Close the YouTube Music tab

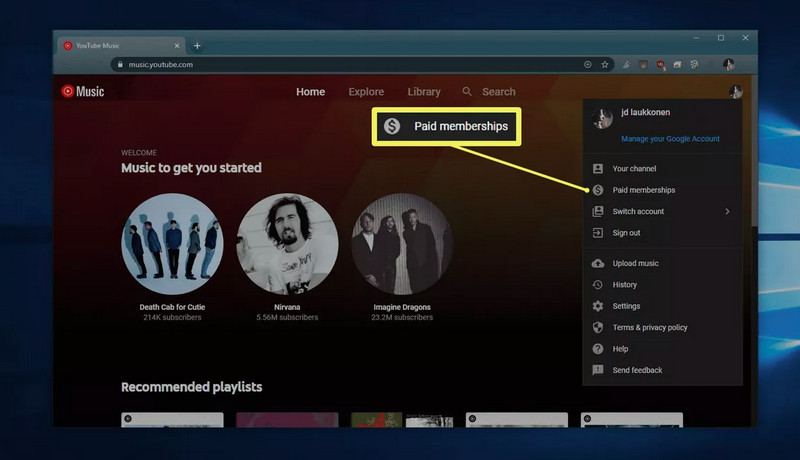point(177,45)
